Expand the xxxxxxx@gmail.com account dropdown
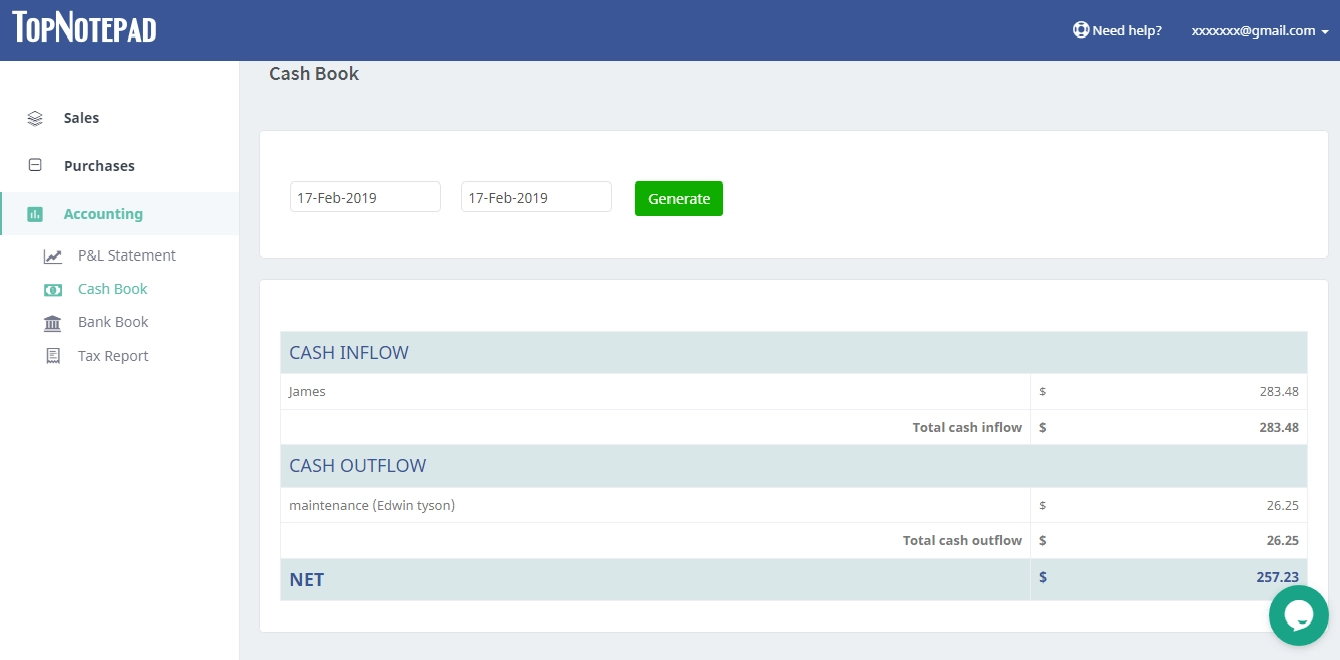The width and height of the screenshot is (1340, 660). 1260,30
